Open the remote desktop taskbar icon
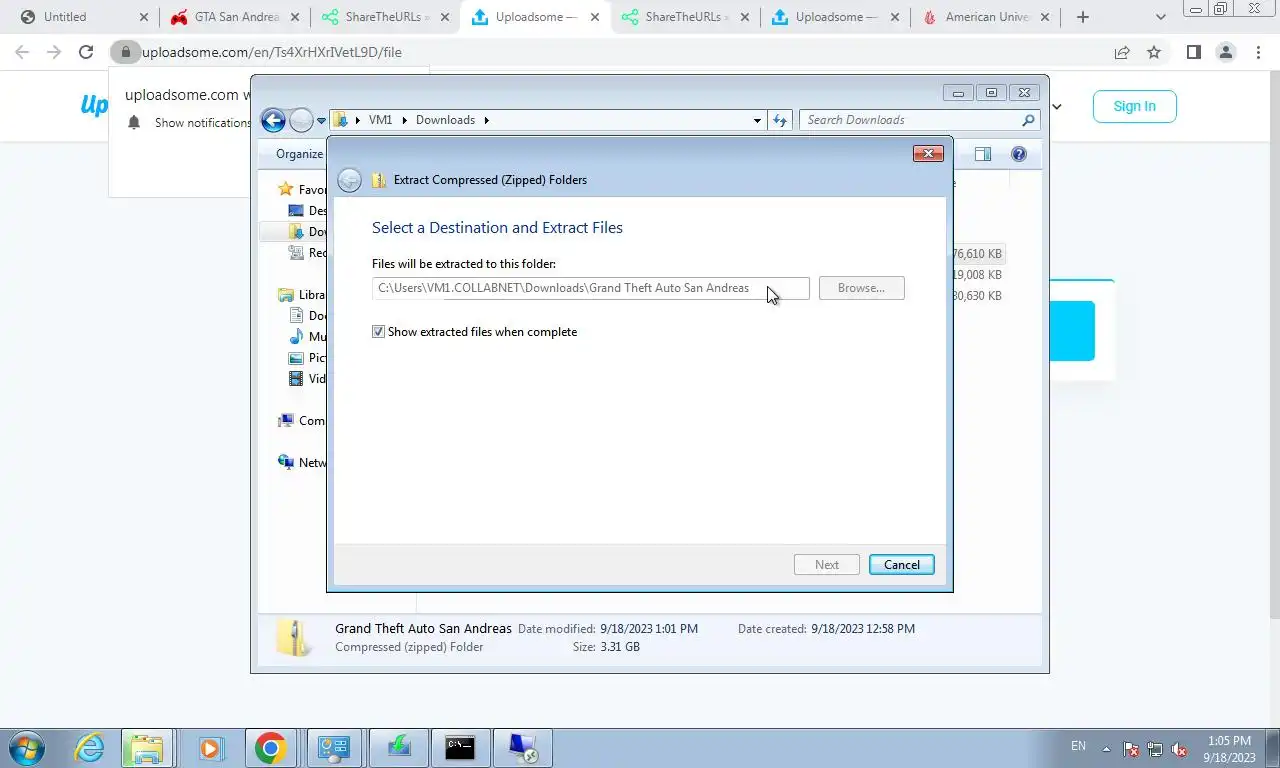 (523, 748)
